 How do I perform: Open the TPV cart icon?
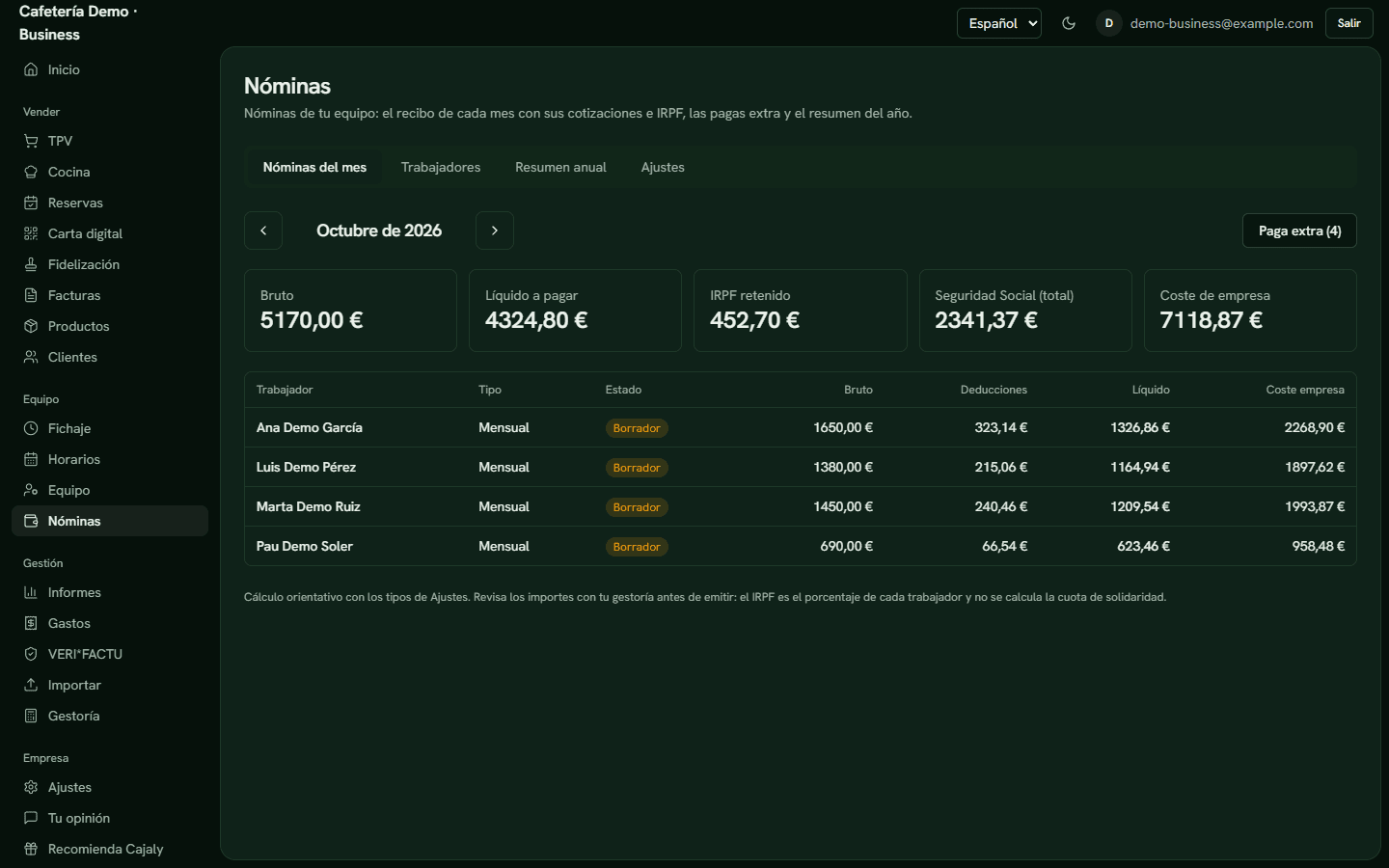click(31, 141)
